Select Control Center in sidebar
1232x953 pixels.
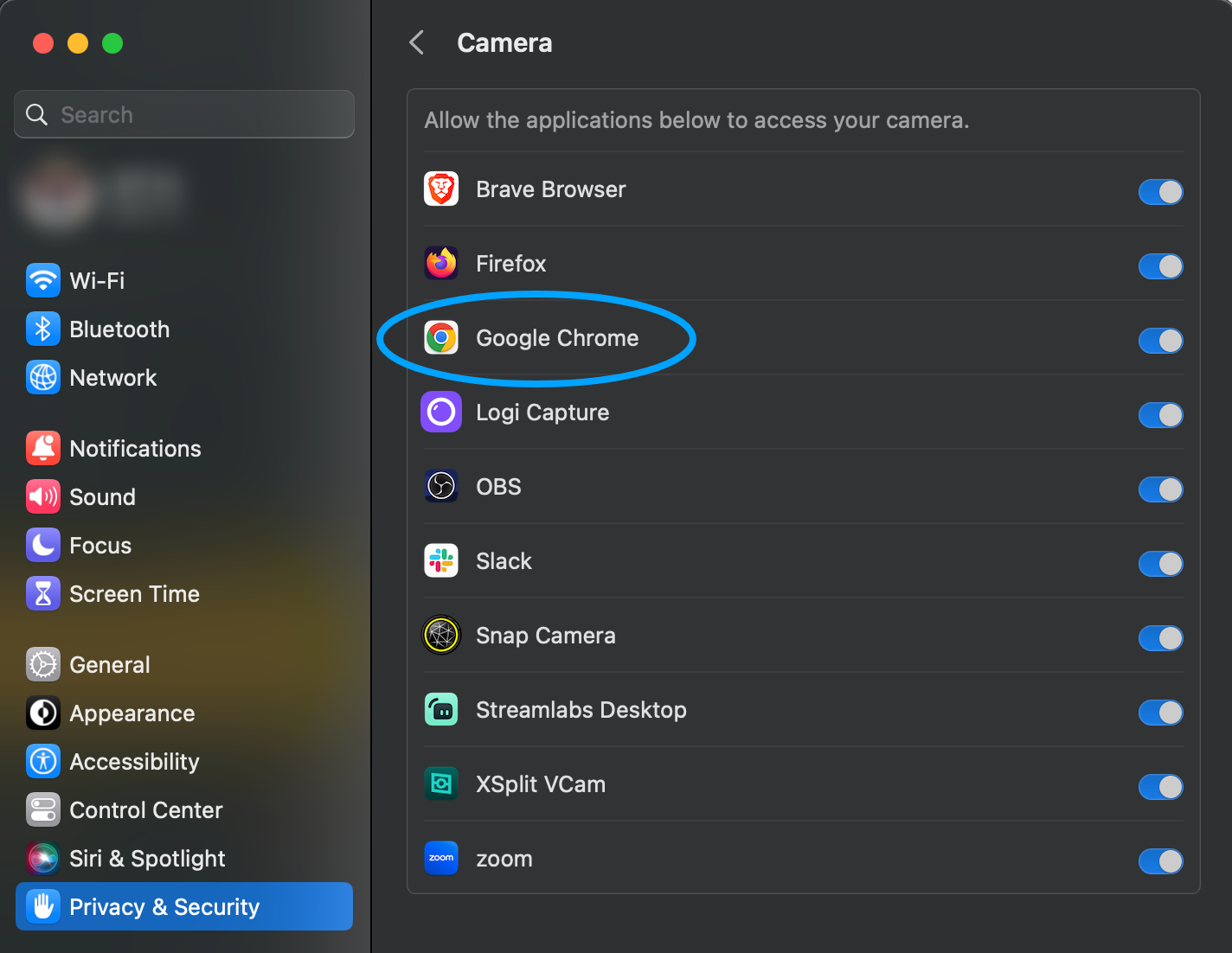(x=184, y=809)
